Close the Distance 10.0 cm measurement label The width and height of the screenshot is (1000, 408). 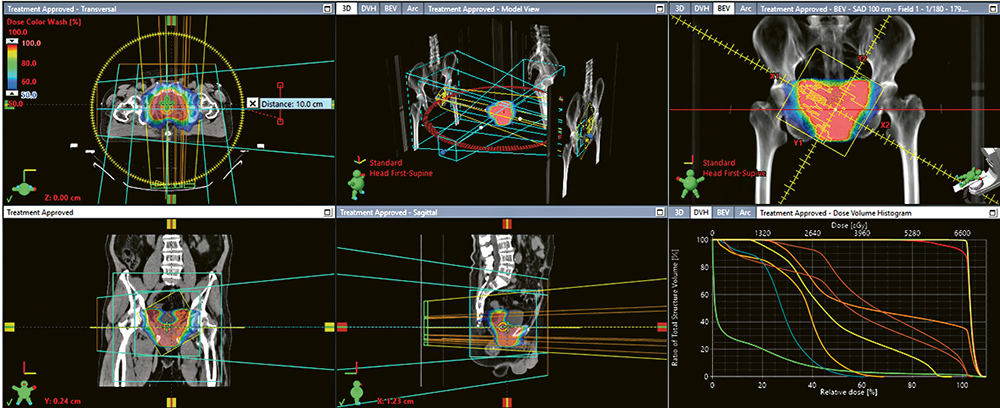[x=254, y=103]
